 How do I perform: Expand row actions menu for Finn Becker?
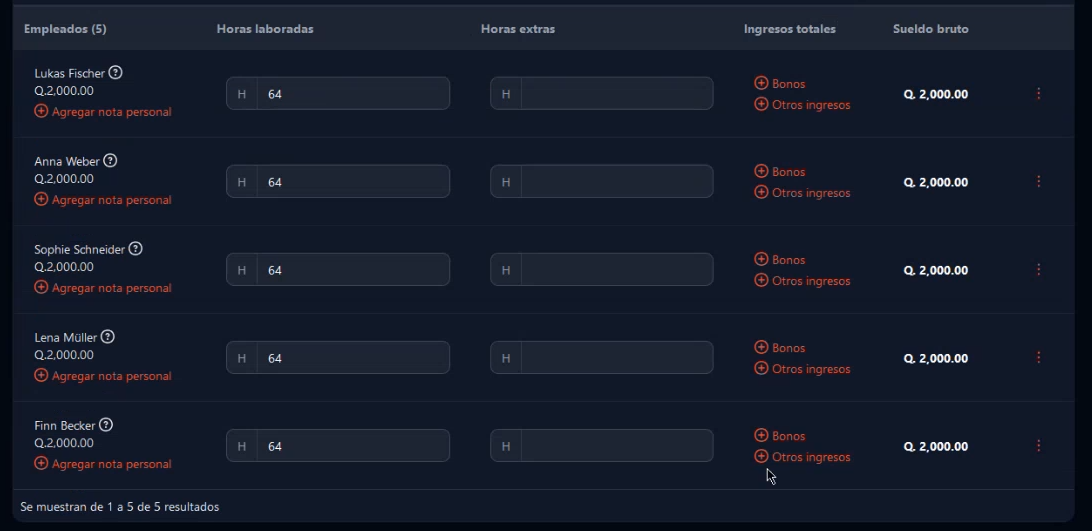1038,445
